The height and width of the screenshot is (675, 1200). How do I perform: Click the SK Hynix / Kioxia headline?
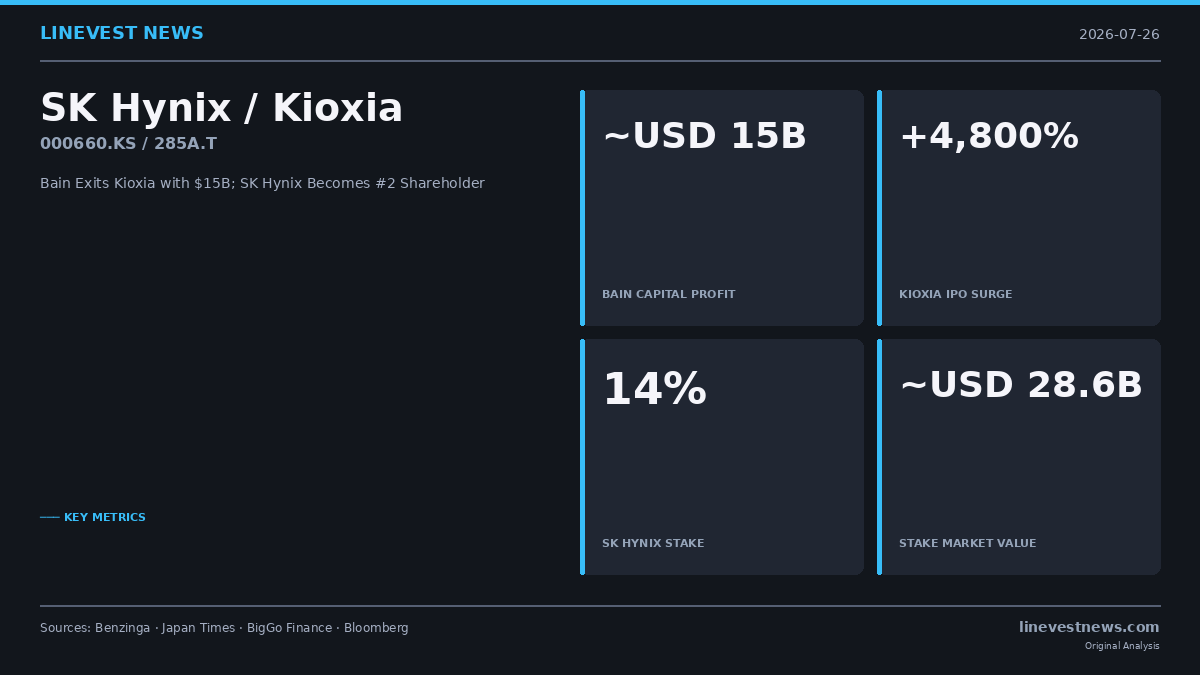point(221,109)
